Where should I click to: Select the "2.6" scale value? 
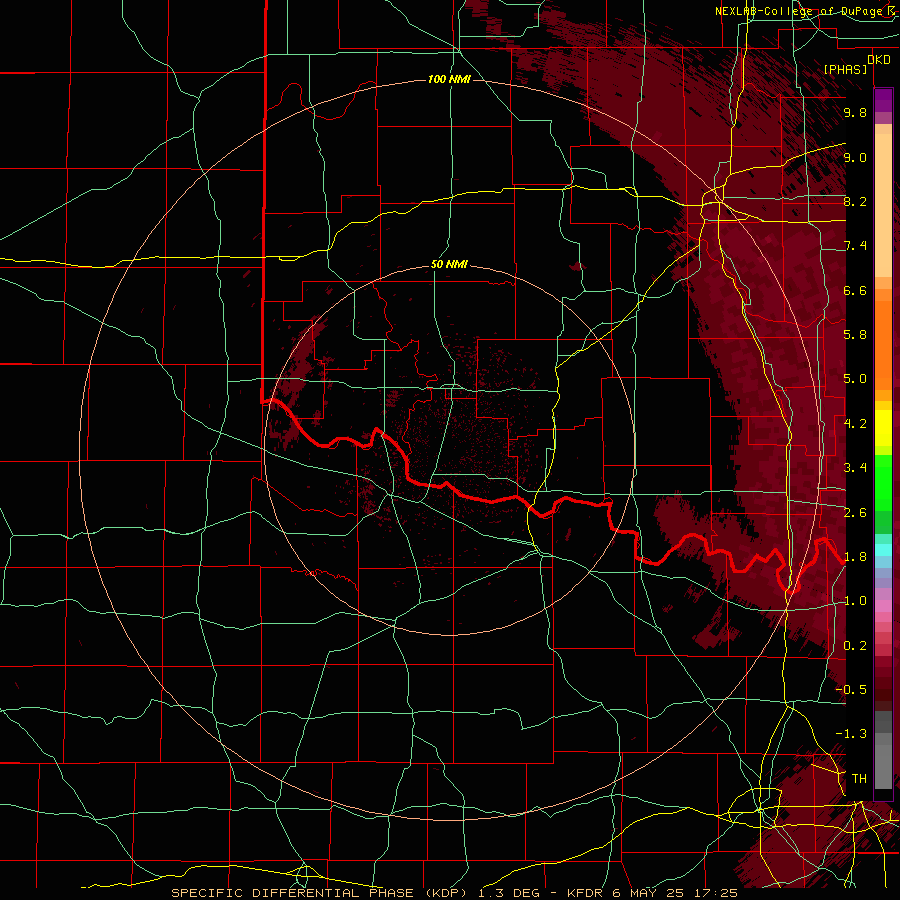click(855, 513)
